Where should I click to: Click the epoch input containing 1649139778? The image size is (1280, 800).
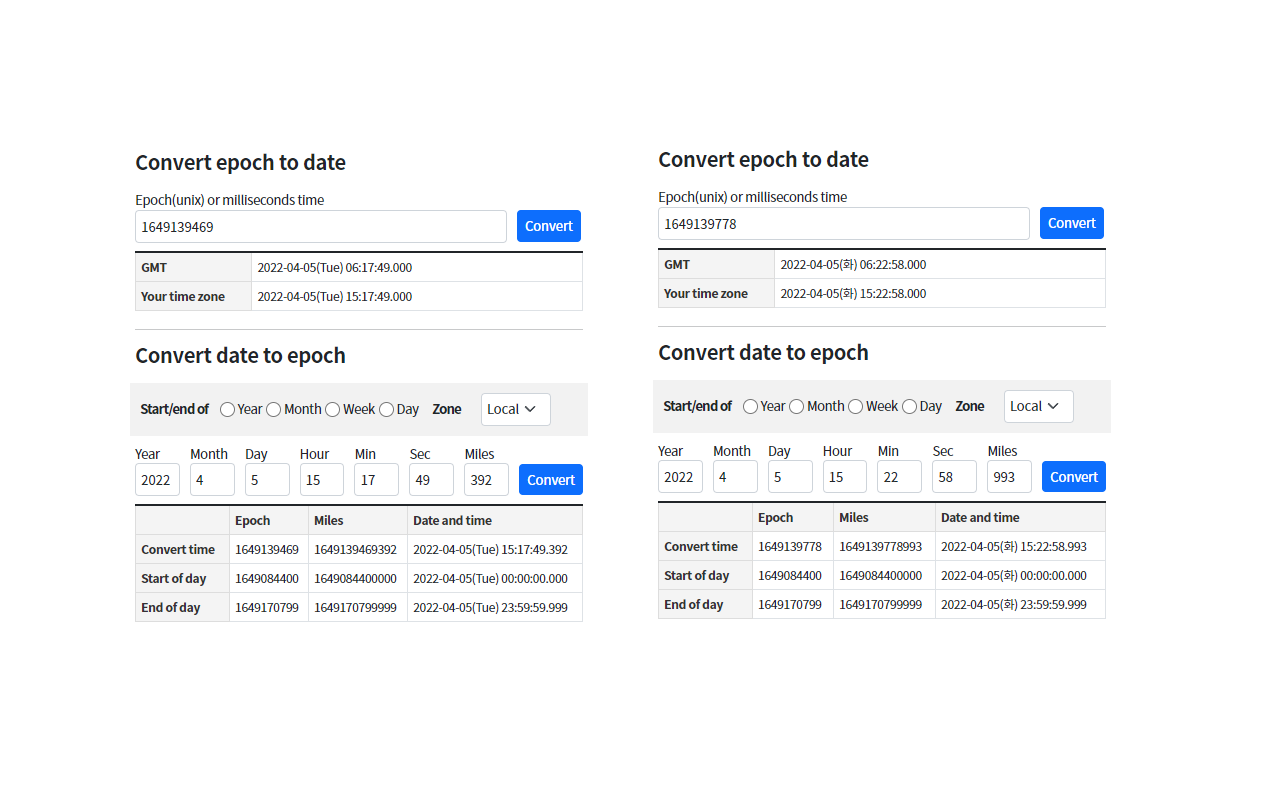pos(843,222)
